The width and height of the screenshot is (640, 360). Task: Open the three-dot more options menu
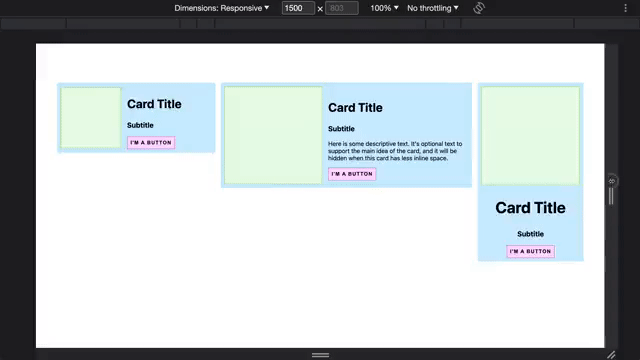(x=625, y=8)
